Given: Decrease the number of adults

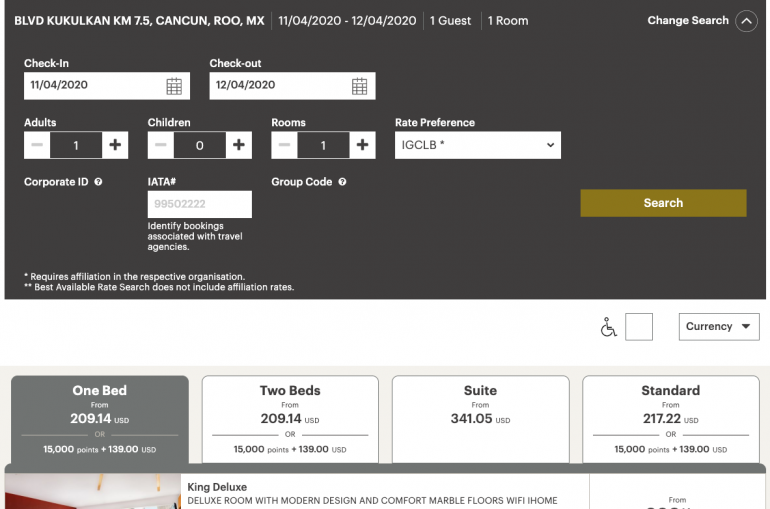Looking at the screenshot, I should (x=37, y=145).
